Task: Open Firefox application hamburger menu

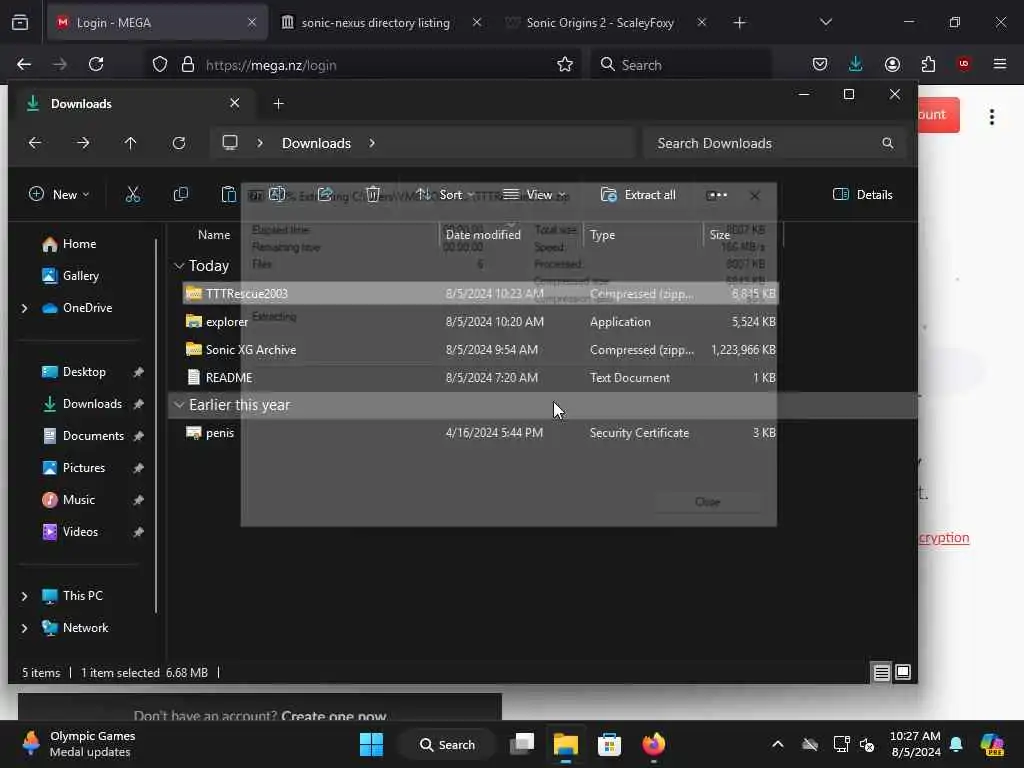Action: click(1000, 64)
